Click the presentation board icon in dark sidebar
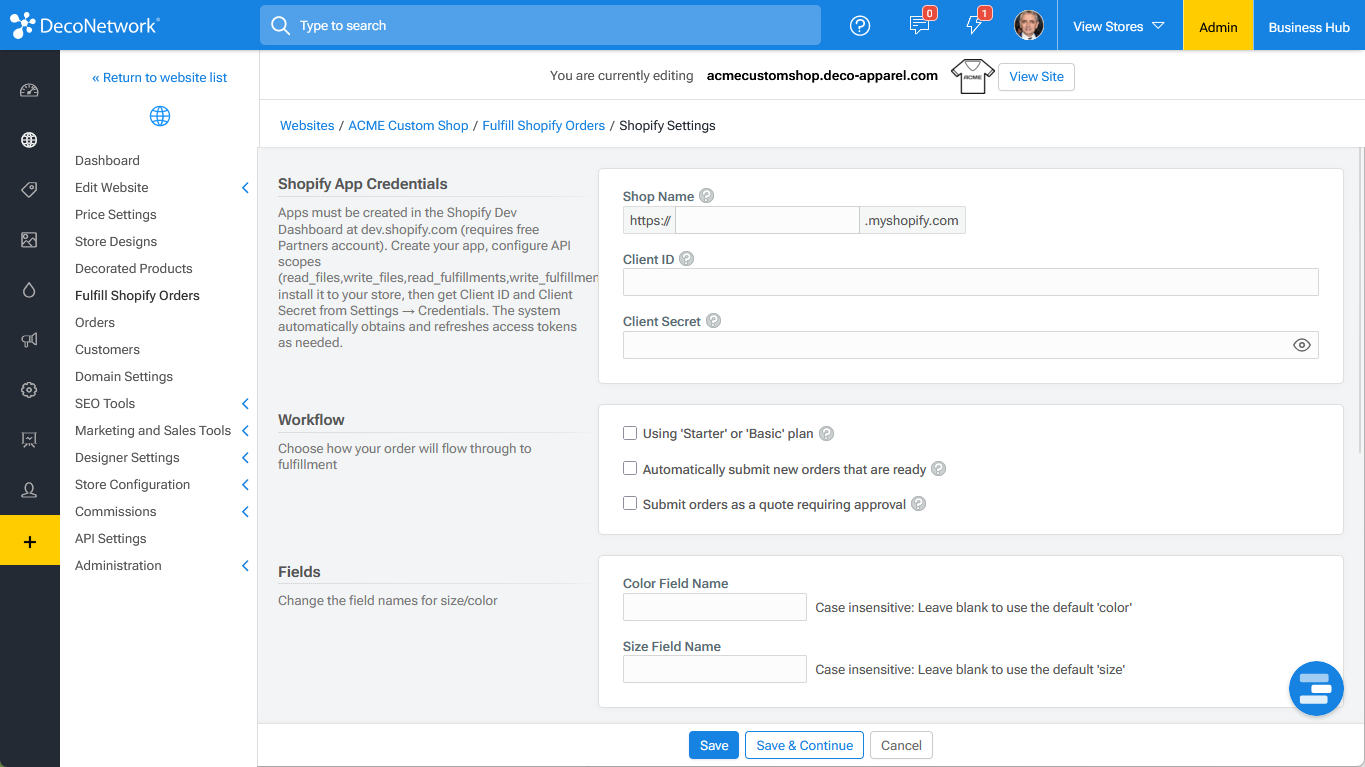 pos(29,440)
